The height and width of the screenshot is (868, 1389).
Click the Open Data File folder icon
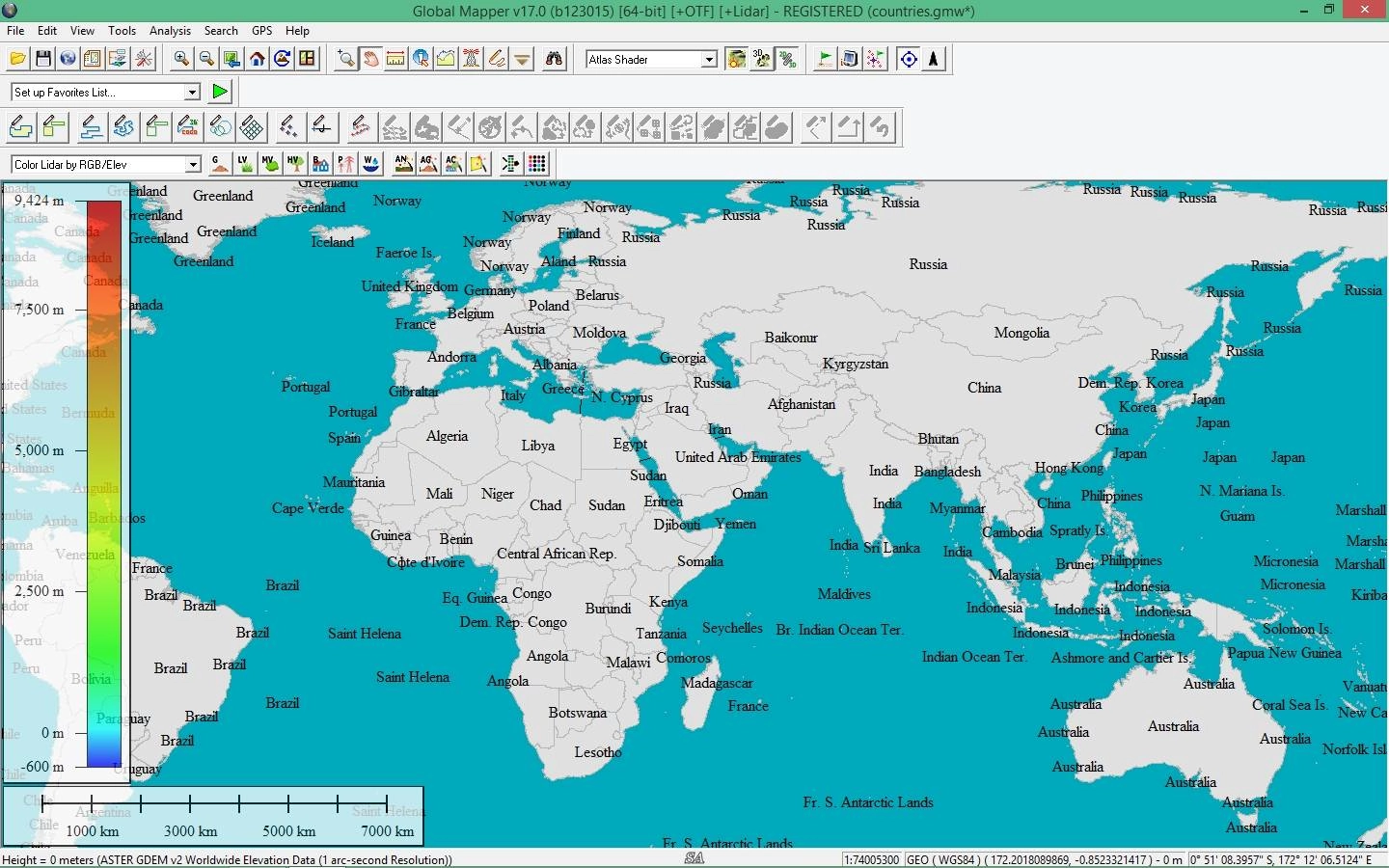click(17, 59)
